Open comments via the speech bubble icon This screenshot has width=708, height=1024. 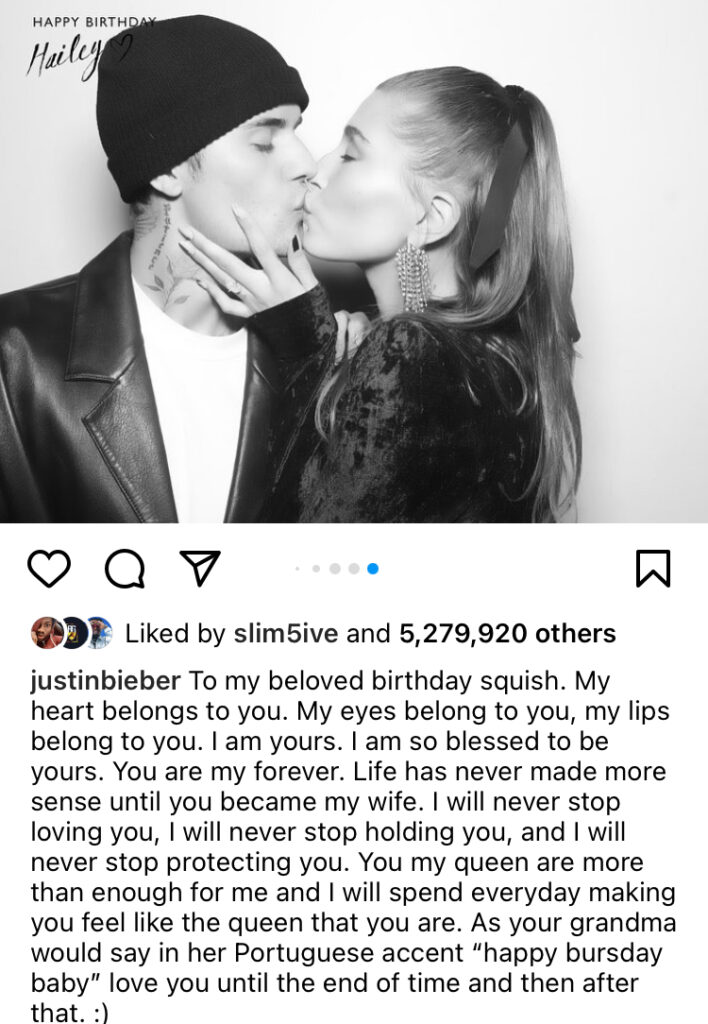point(125,568)
